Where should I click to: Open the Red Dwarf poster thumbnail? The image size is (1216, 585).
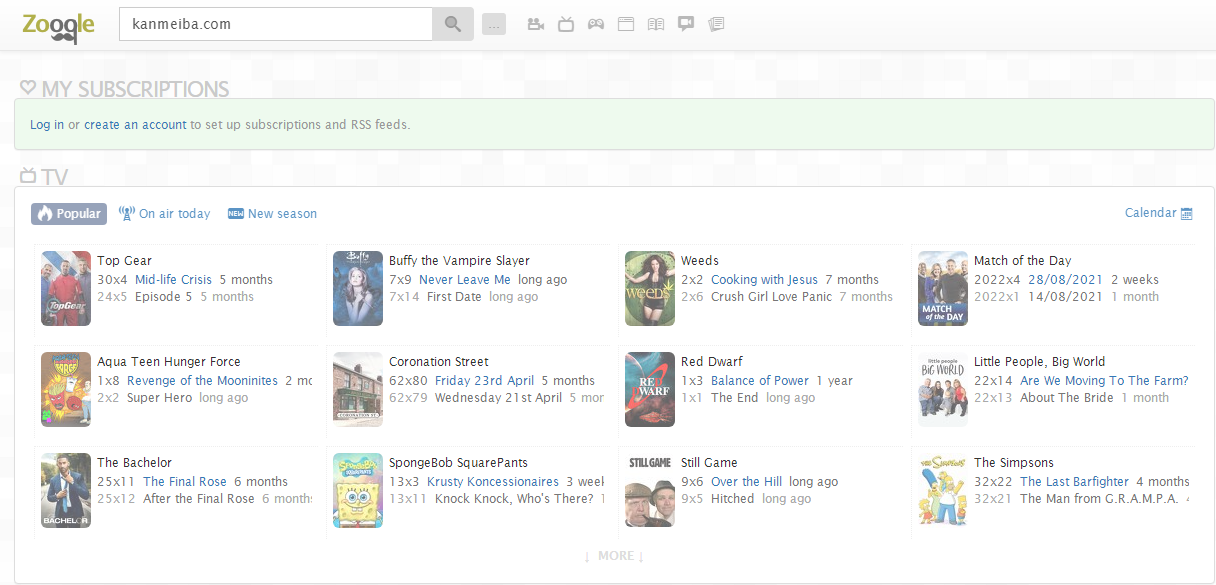point(650,389)
